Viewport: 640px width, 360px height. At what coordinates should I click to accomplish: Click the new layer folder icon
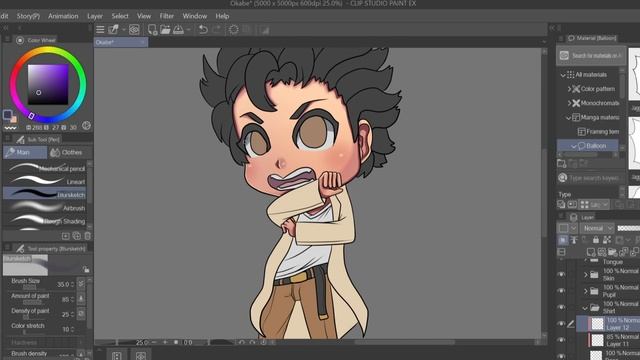coord(612,252)
